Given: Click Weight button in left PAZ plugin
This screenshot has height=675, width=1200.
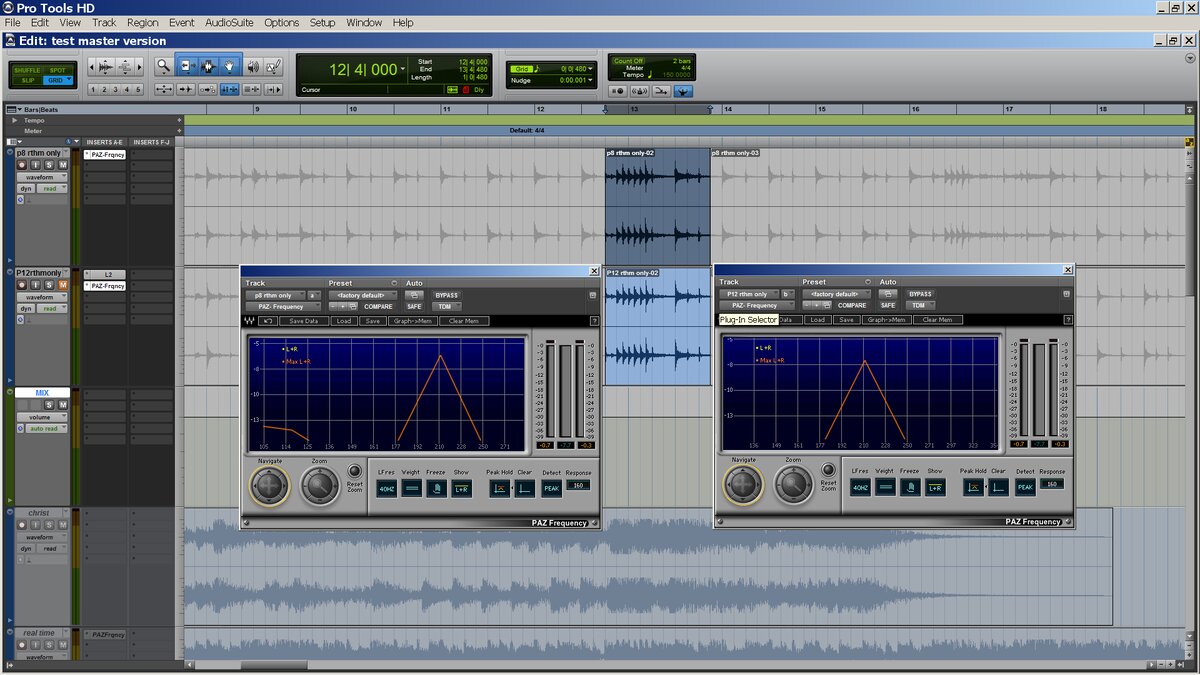Looking at the screenshot, I should 411,489.
